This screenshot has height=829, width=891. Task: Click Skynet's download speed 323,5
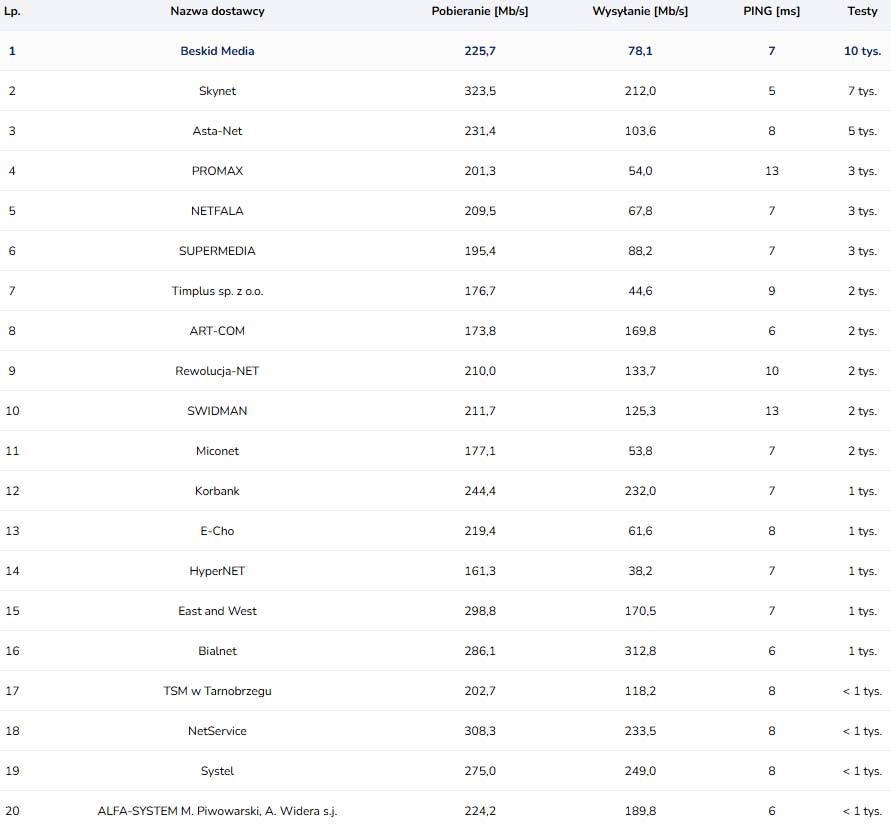coord(480,91)
